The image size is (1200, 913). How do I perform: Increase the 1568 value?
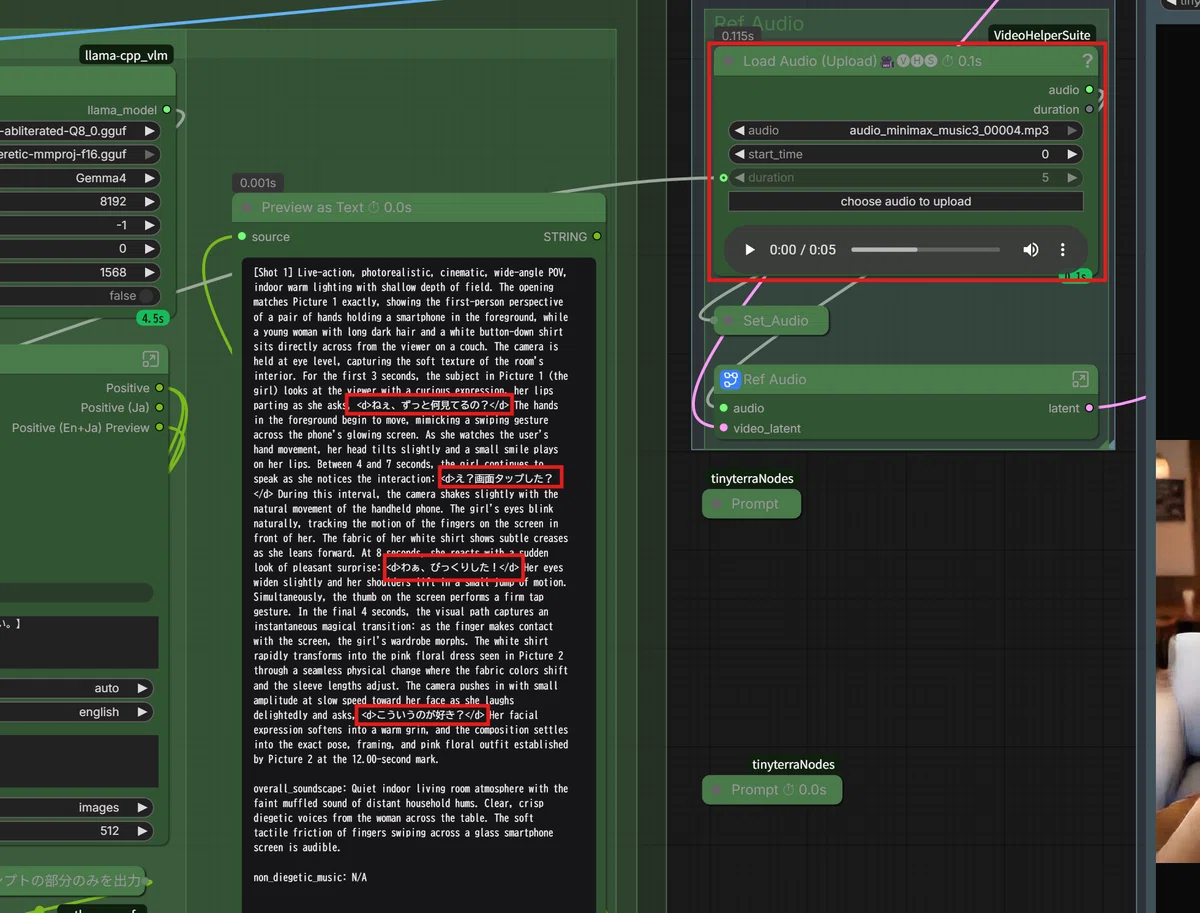pos(149,272)
